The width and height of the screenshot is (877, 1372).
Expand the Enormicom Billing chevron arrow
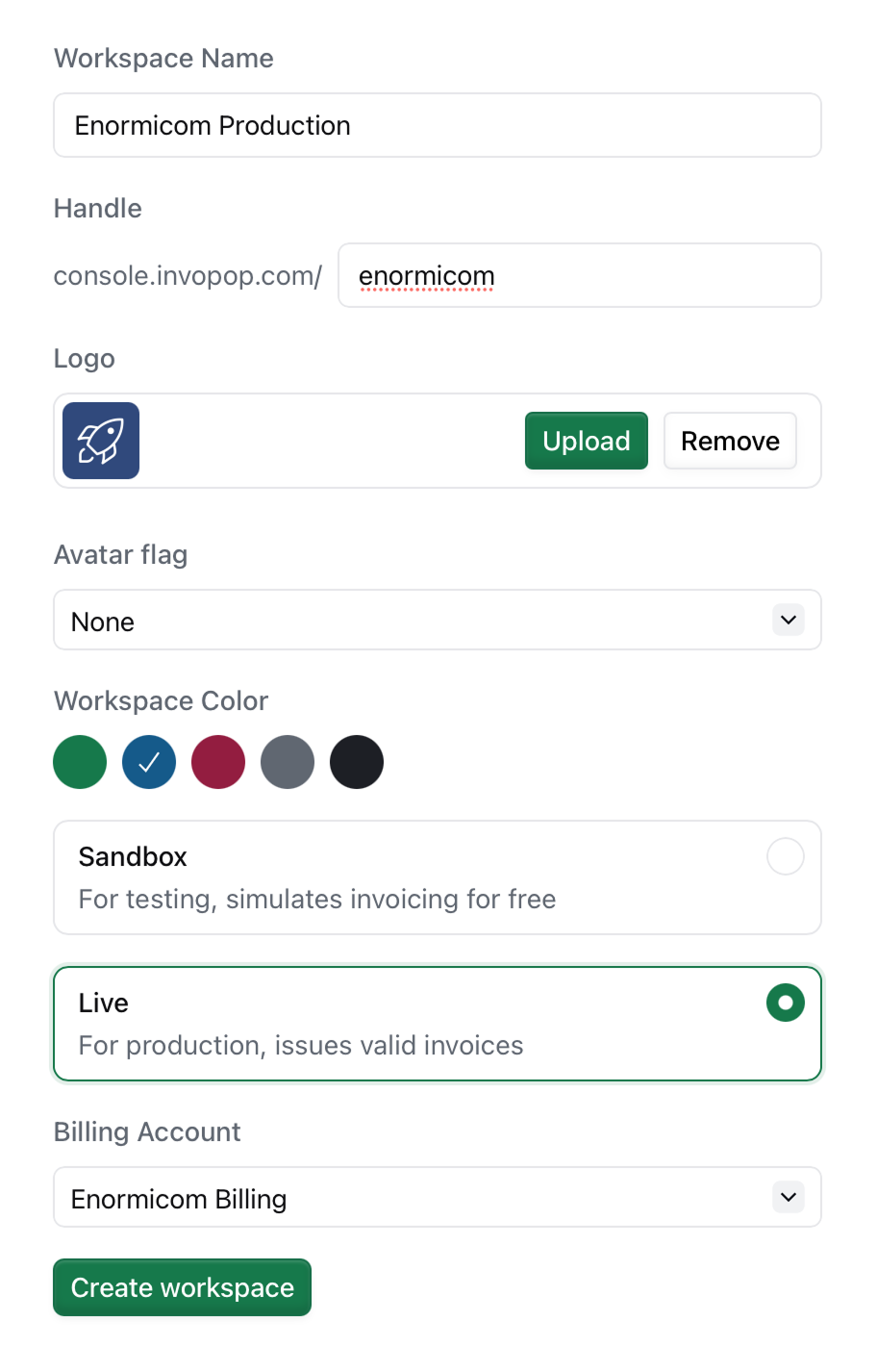(789, 1198)
